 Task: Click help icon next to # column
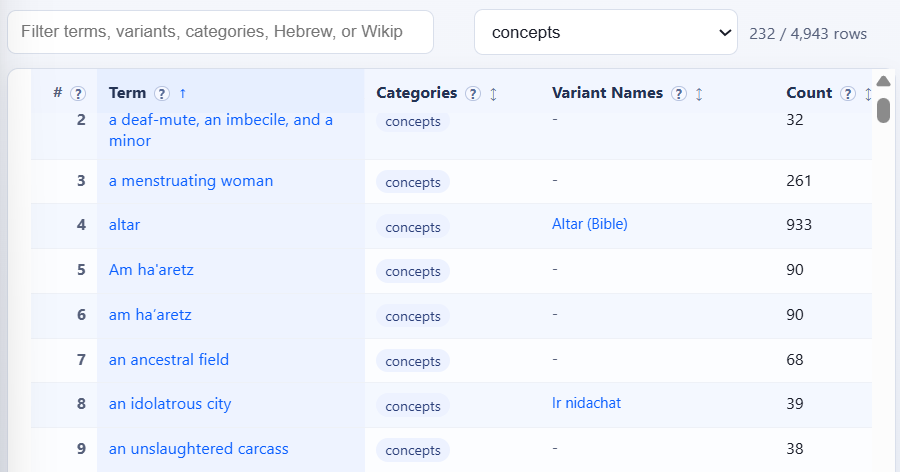[77, 93]
